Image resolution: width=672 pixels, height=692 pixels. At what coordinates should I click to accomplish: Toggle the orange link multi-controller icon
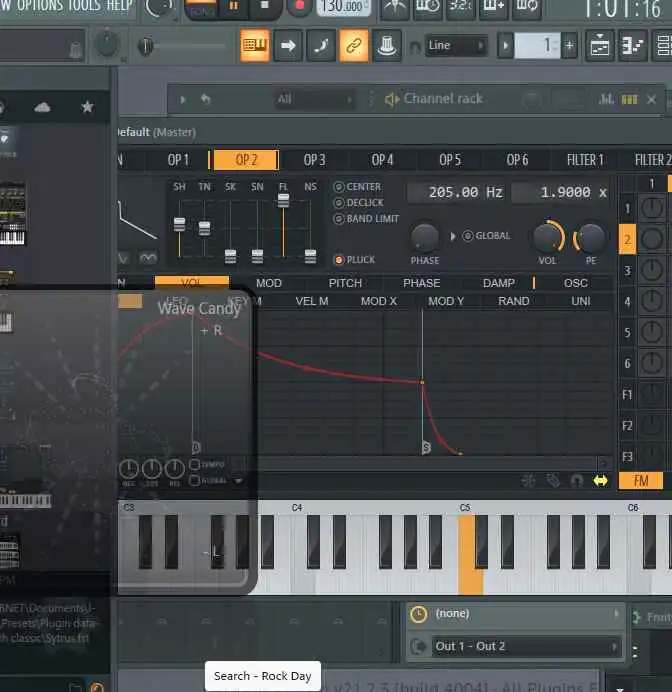pyautogui.click(x=354, y=45)
